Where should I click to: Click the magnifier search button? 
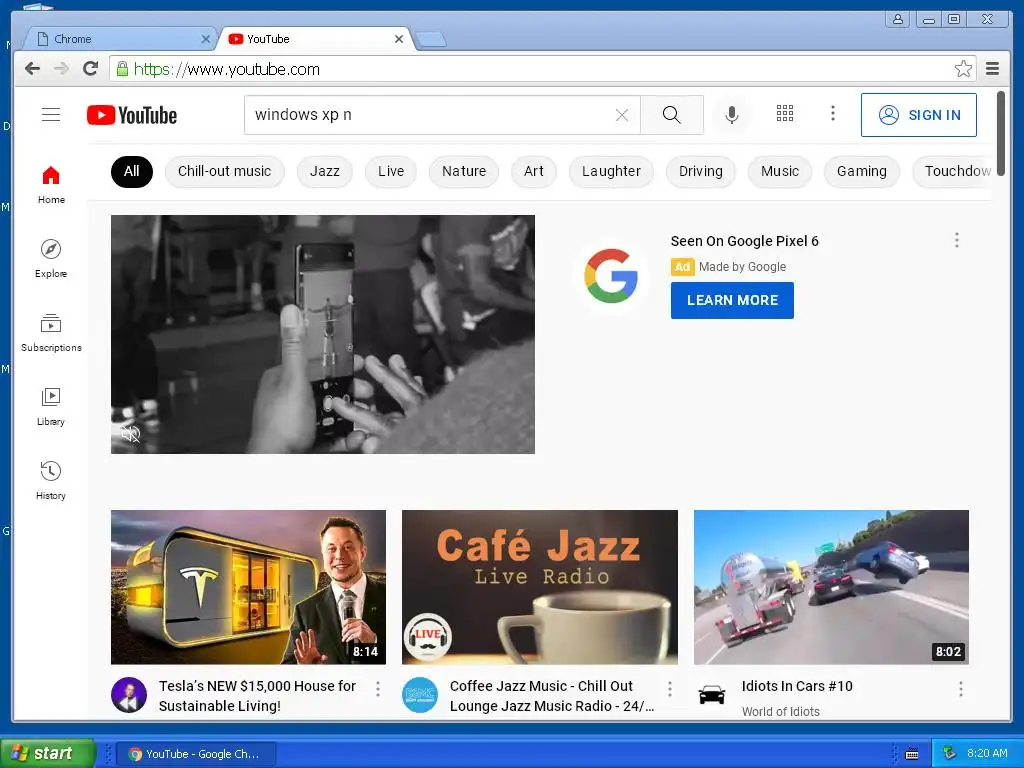[x=671, y=115]
